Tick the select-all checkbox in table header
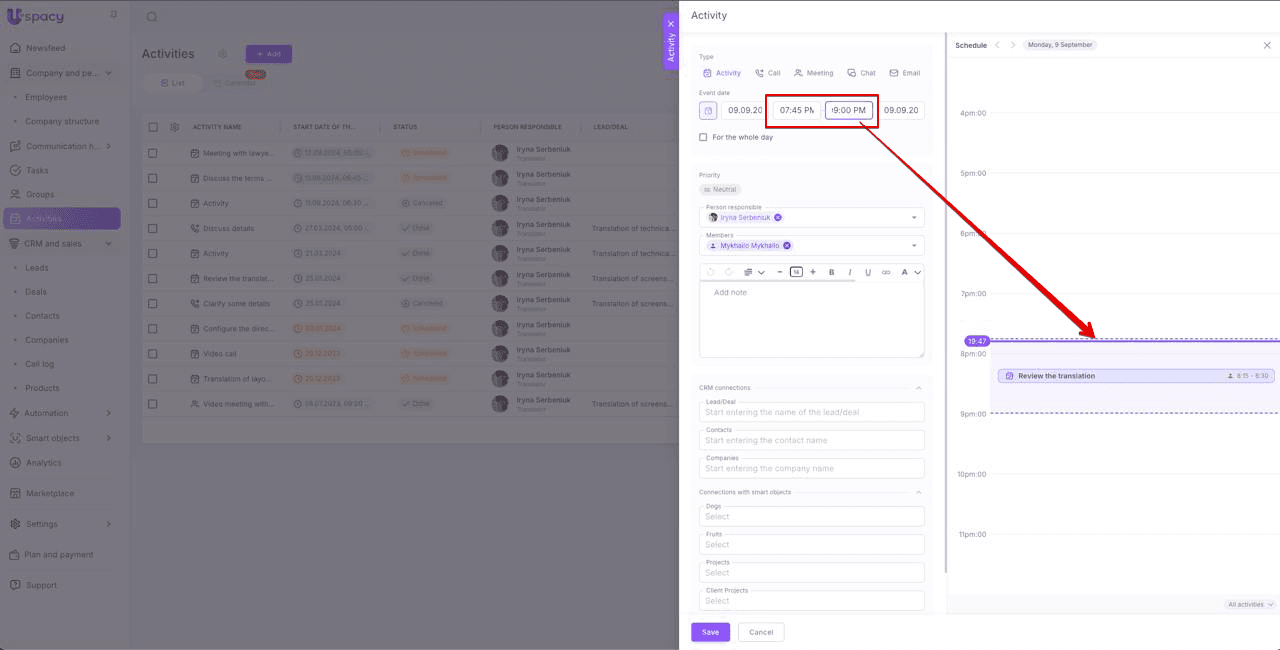 point(153,127)
